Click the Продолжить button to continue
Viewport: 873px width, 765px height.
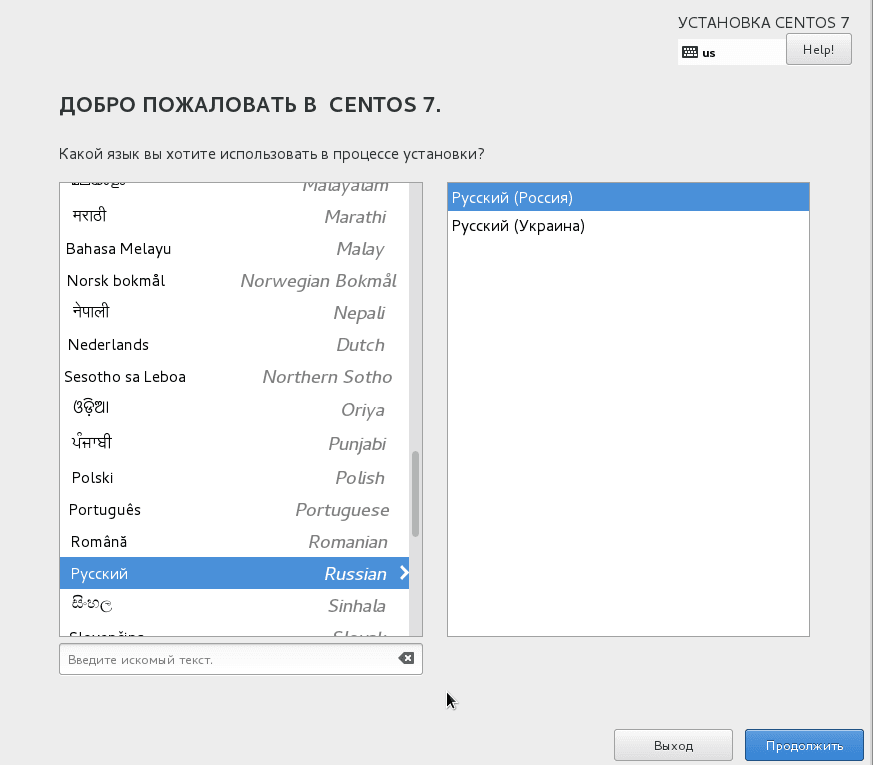[x=804, y=746]
